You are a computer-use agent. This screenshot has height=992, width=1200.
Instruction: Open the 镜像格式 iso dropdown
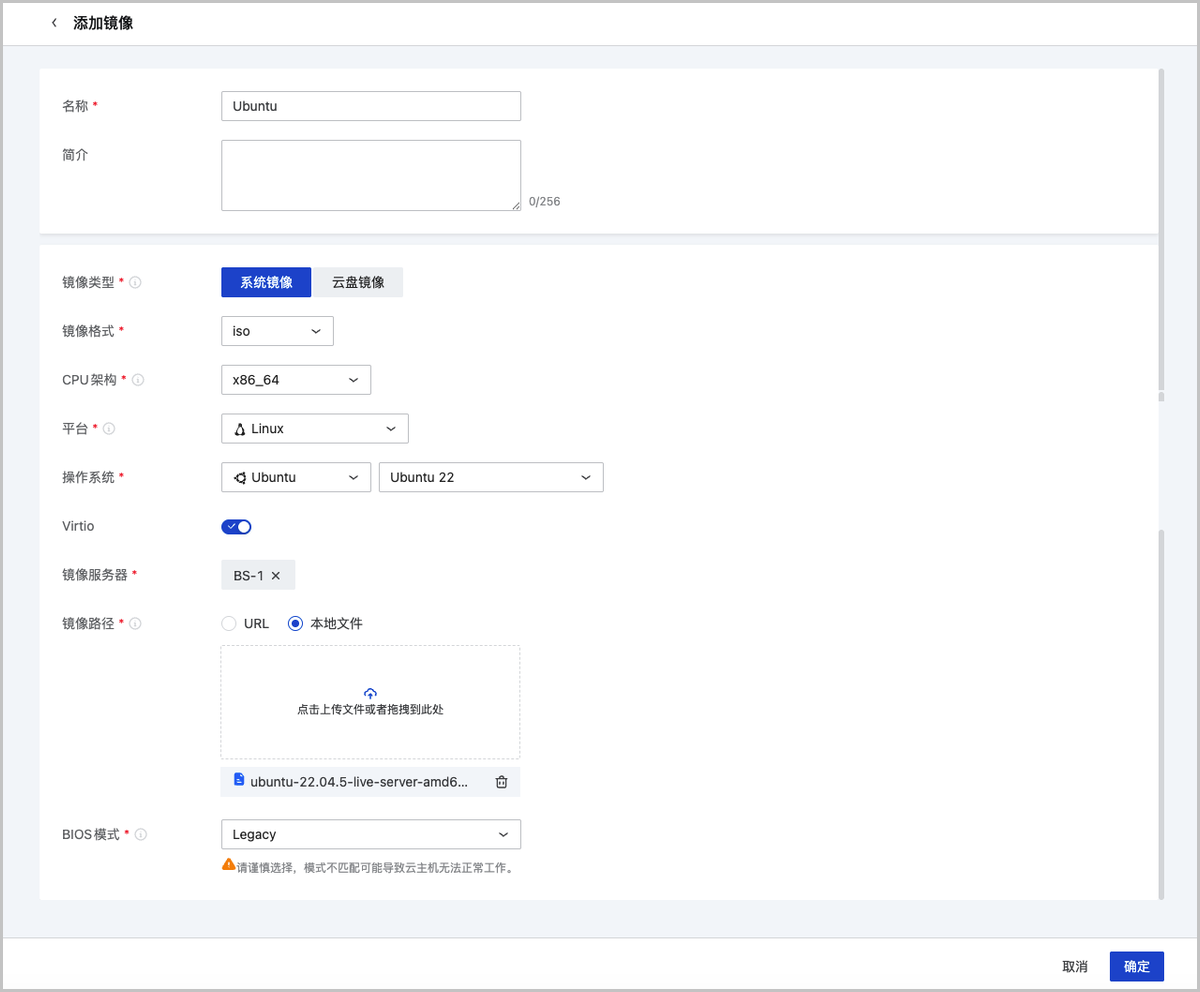coord(277,331)
